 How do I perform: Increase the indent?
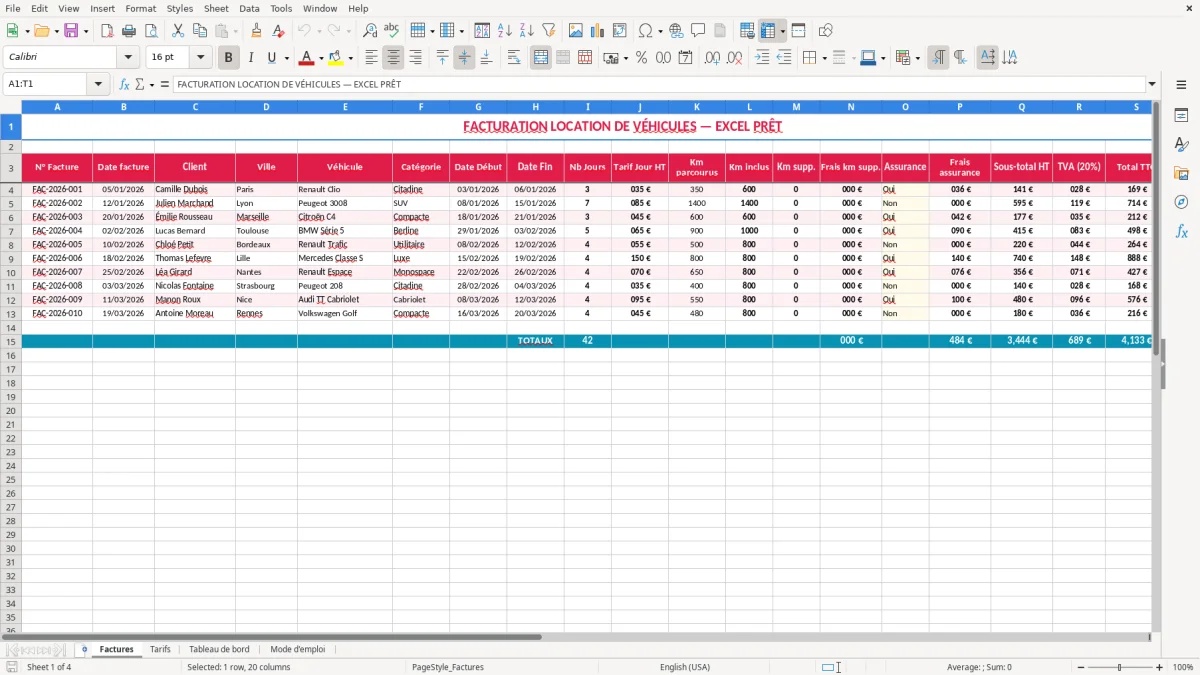(762, 58)
